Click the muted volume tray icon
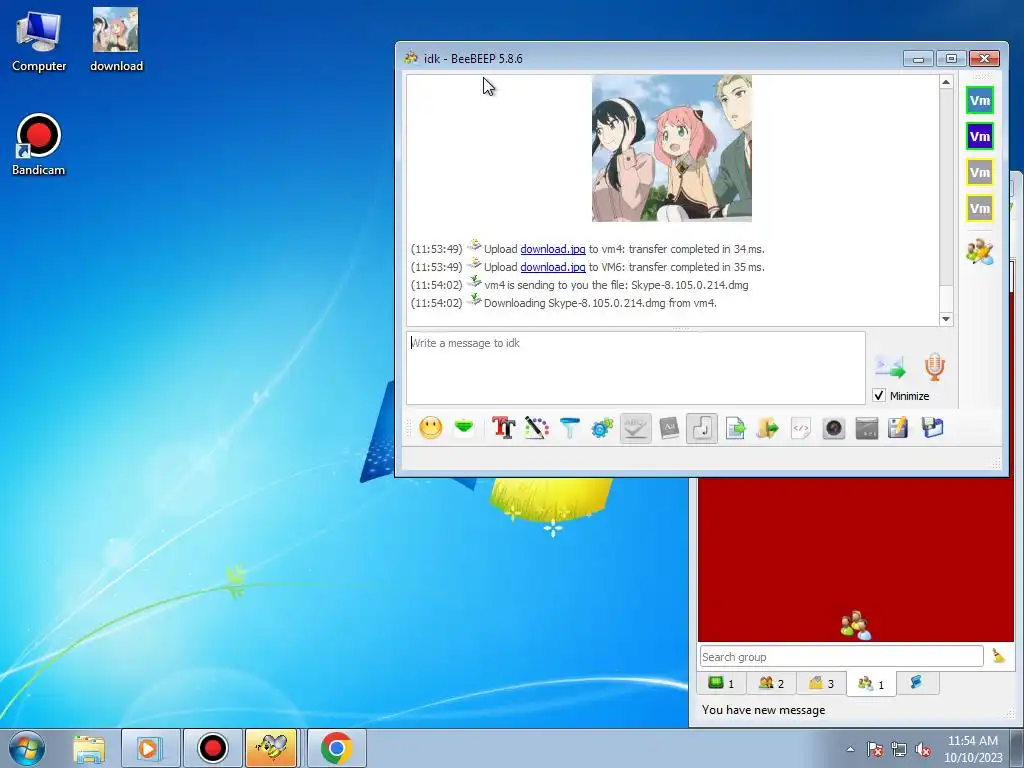The width and height of the screenshot is (1024, 768). (923, 749)
